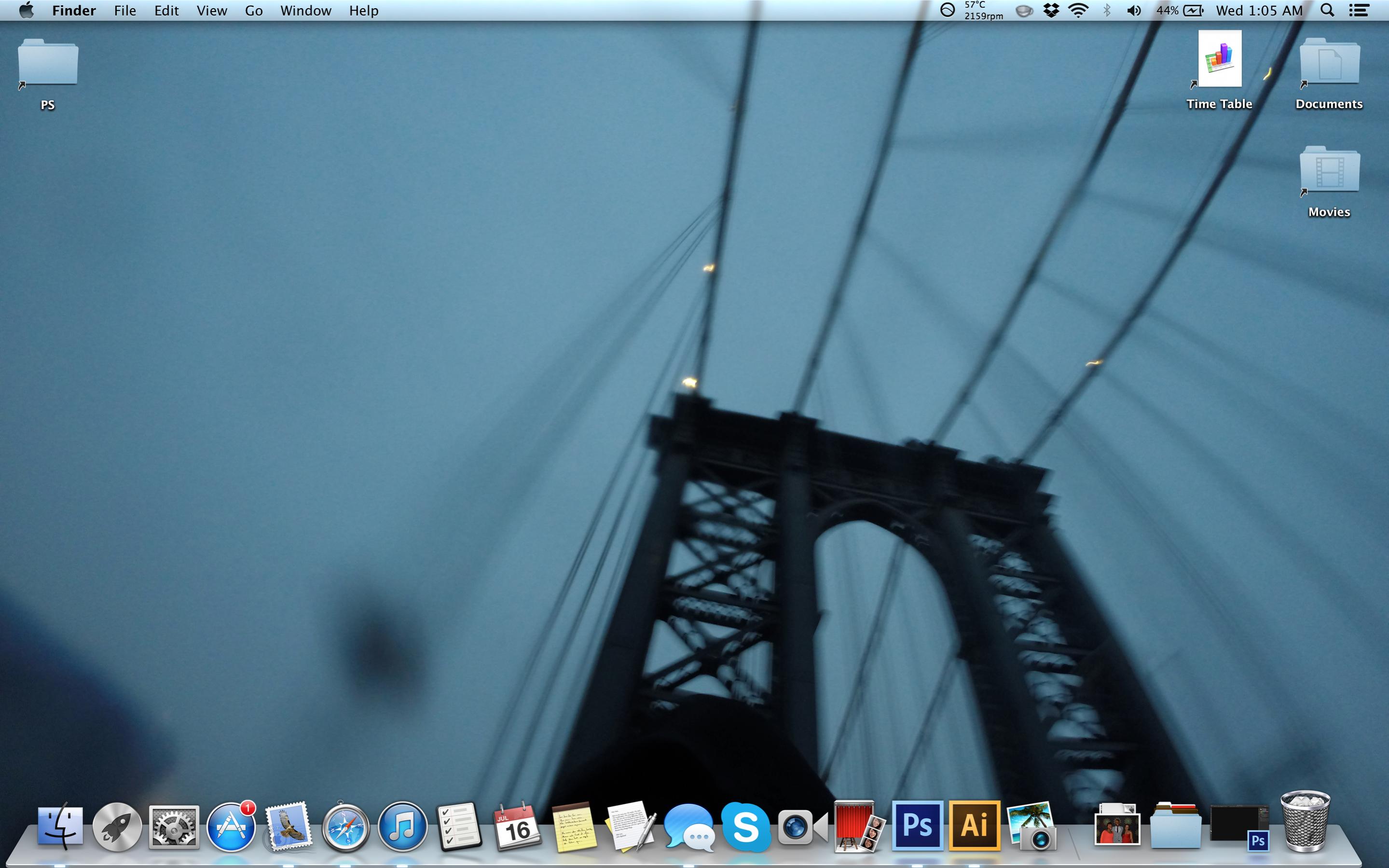The height and width of the screenshot is (868, 1389).
Task: Open iPhoto palm tree camera icon
Action: 1032,827
